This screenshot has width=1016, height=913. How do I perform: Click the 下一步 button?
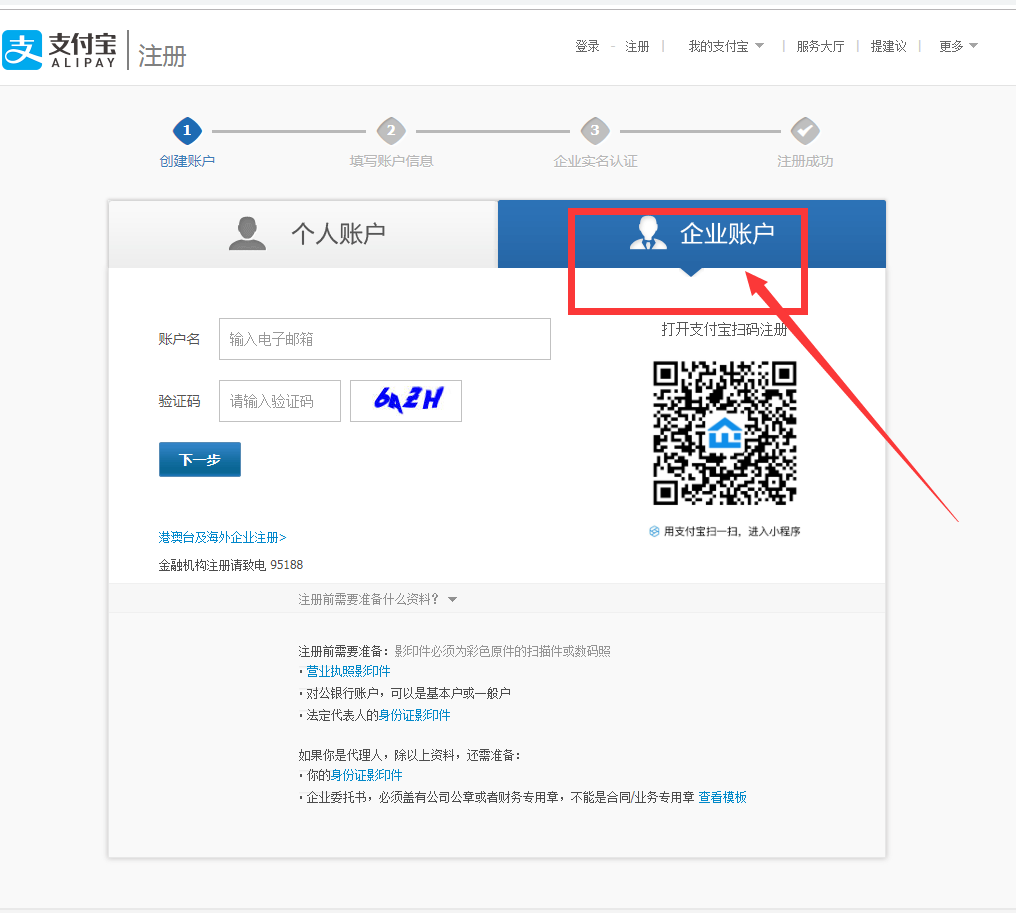point(200,459)
